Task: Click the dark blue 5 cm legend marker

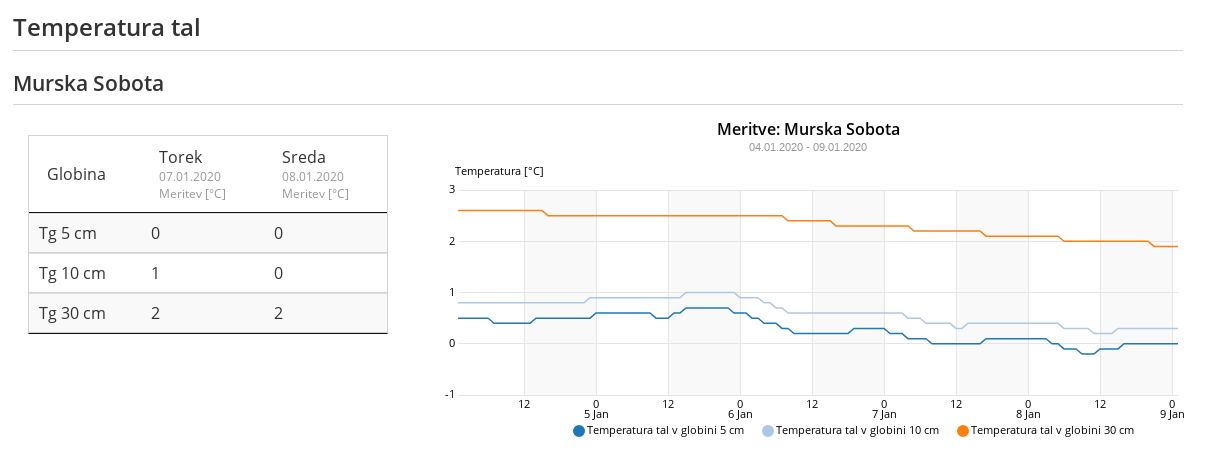Action: tap(579, 431)
